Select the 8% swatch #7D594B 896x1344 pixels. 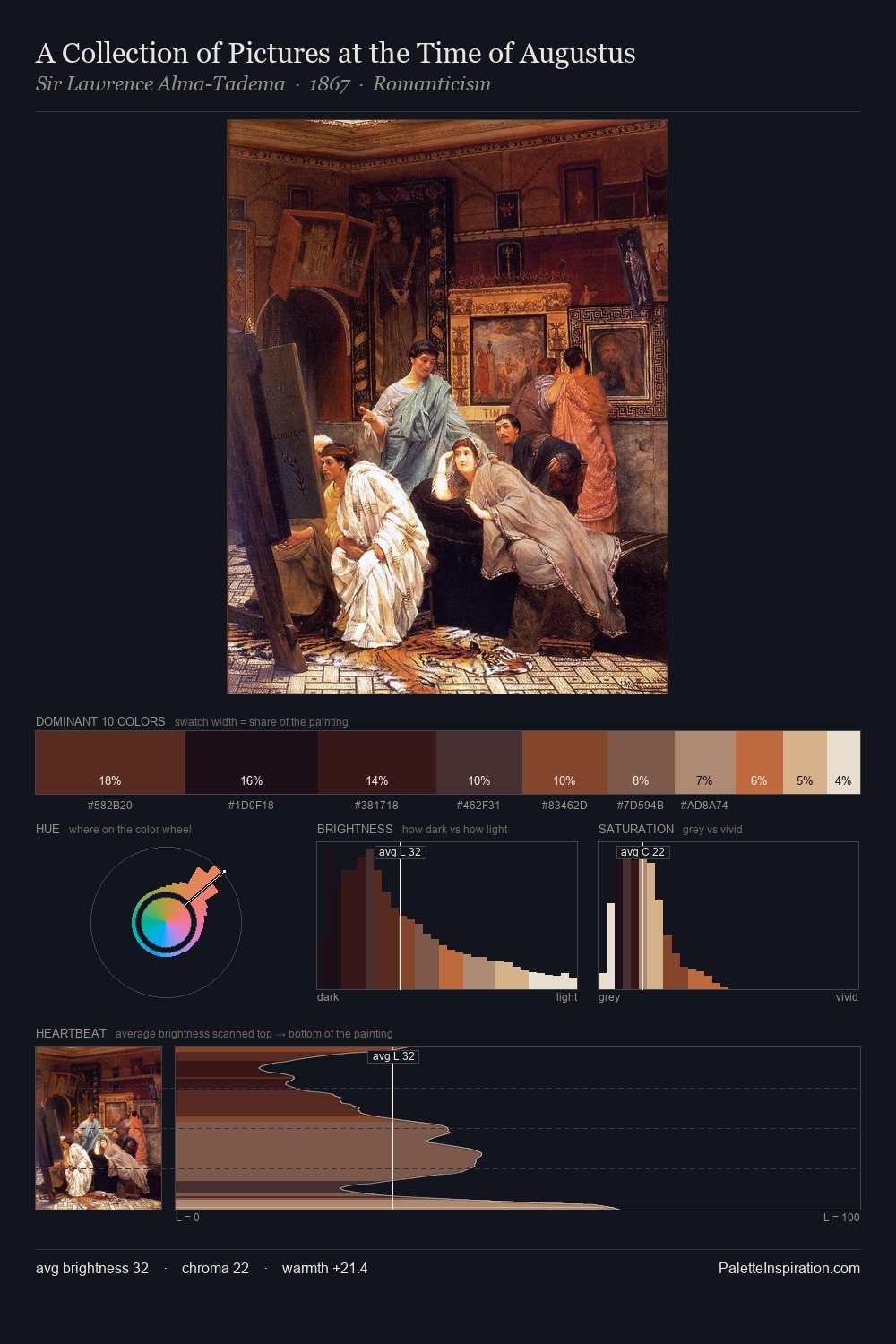[x=641, y=762]
